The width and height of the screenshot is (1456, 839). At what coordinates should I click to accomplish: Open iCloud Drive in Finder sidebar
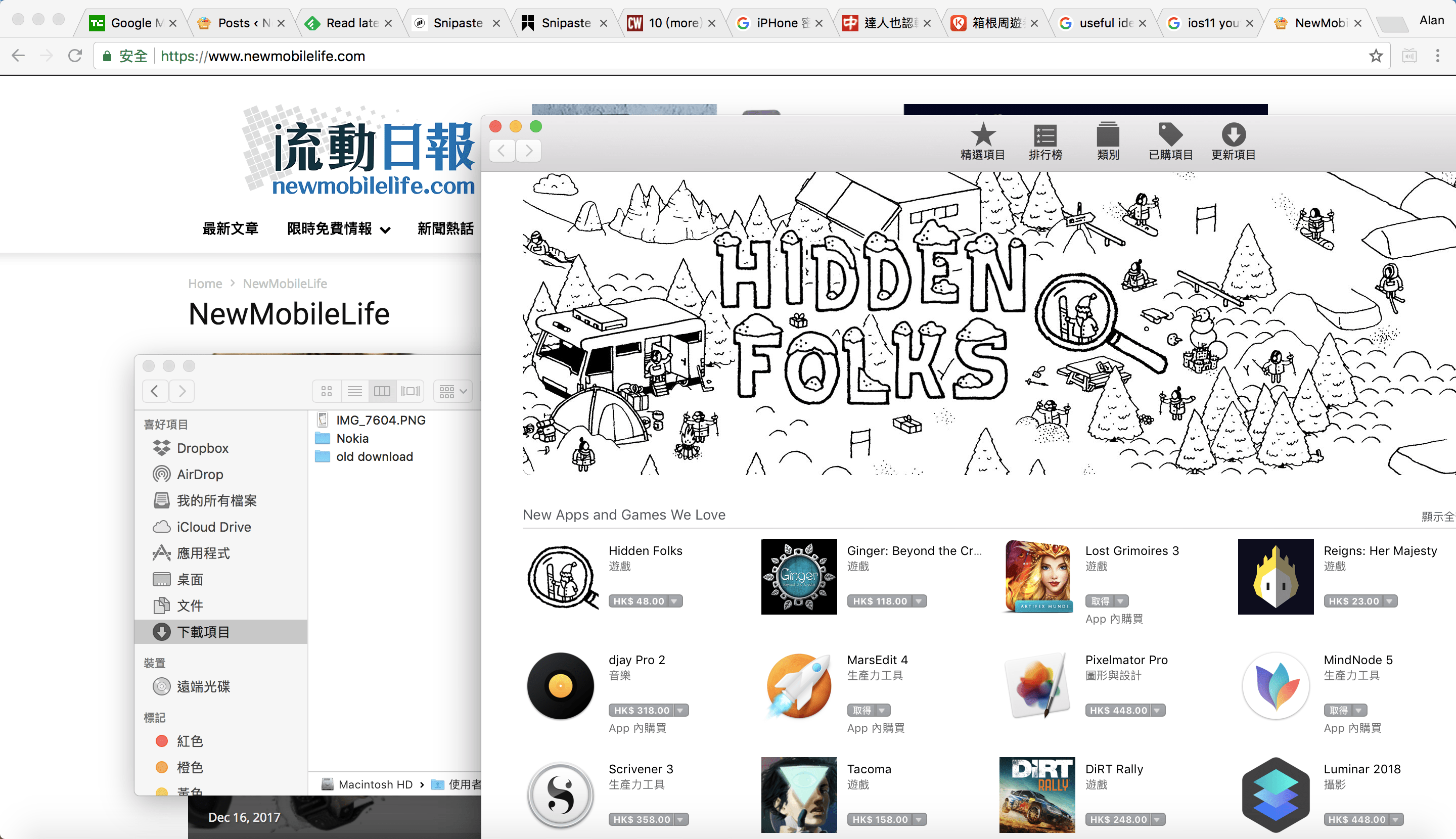point(213,527)
